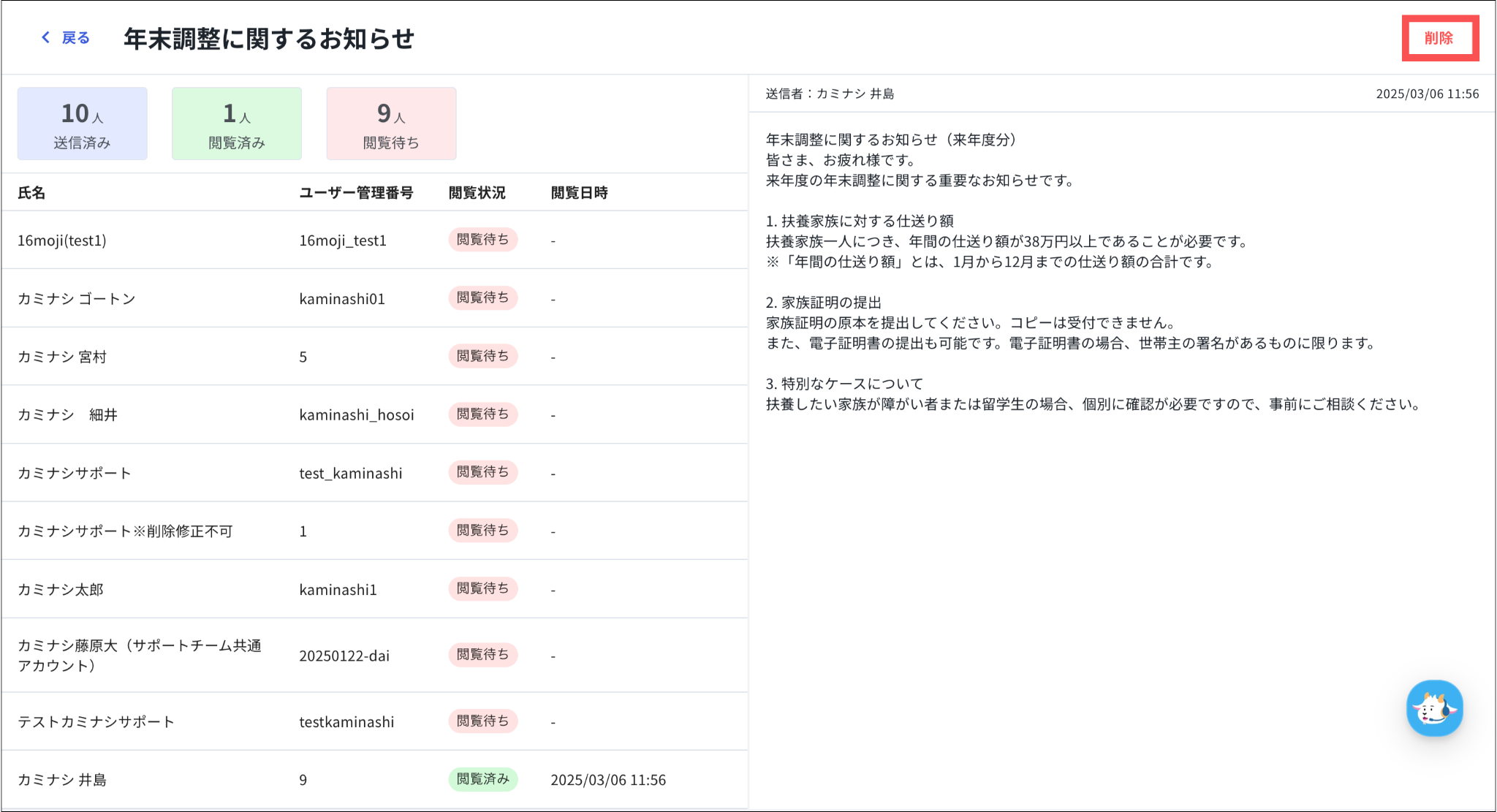Click the テストカミナシサポート row
This screenshot has width=1497, height=812.
click(x=96, y=722)
